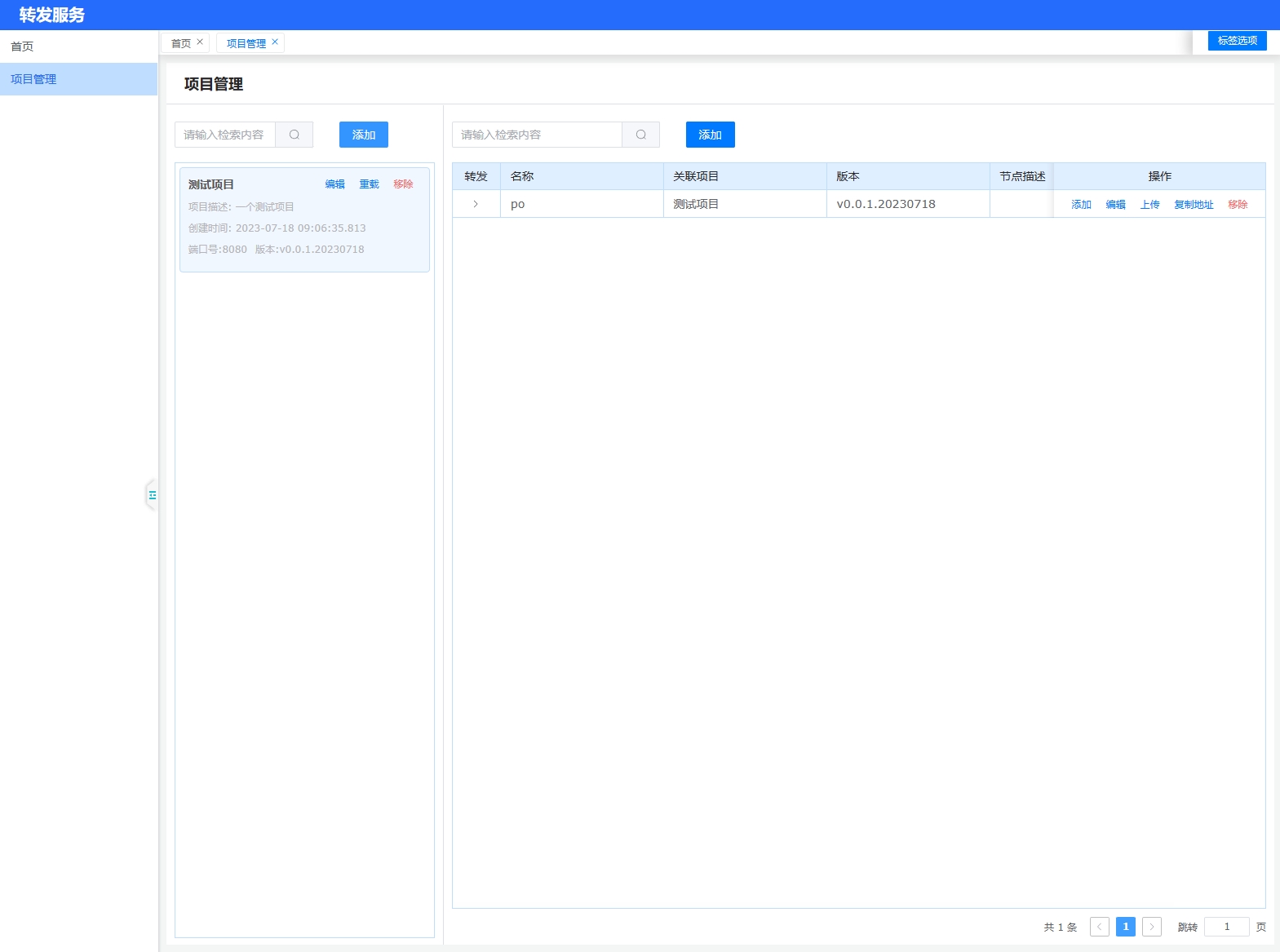Click the left panel search magnifier icon

[x=295, y=135]
